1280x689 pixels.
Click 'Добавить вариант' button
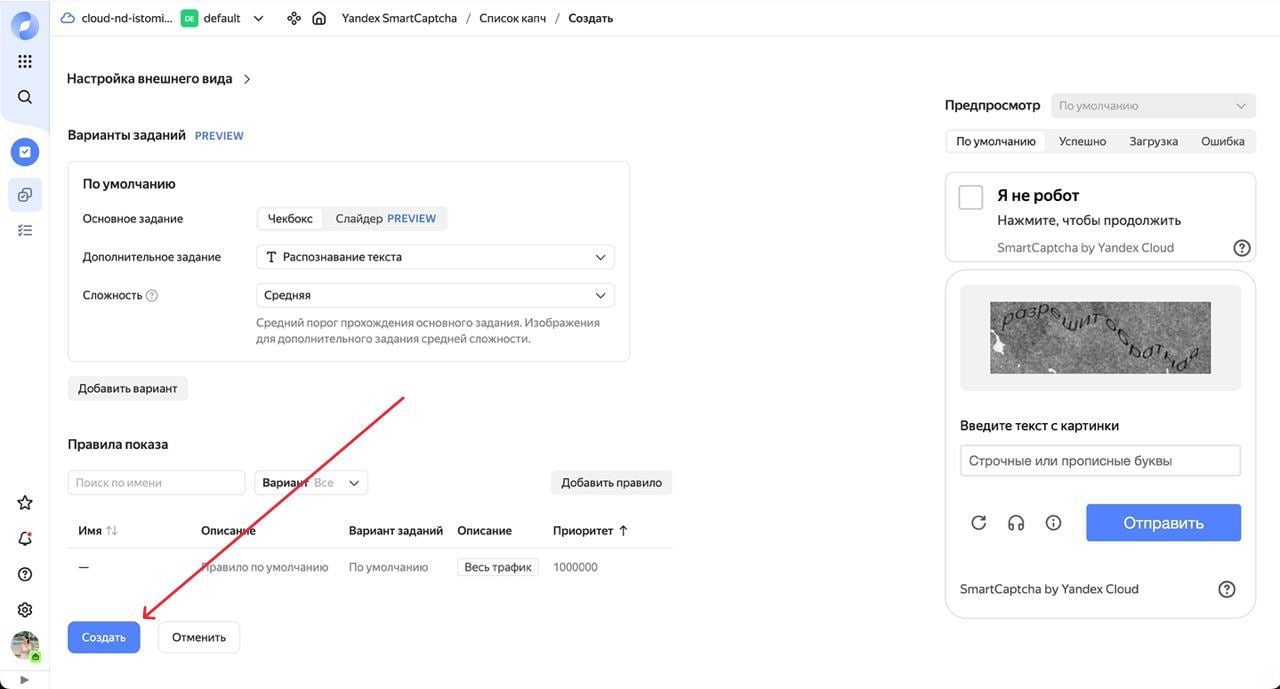point(128,388)
